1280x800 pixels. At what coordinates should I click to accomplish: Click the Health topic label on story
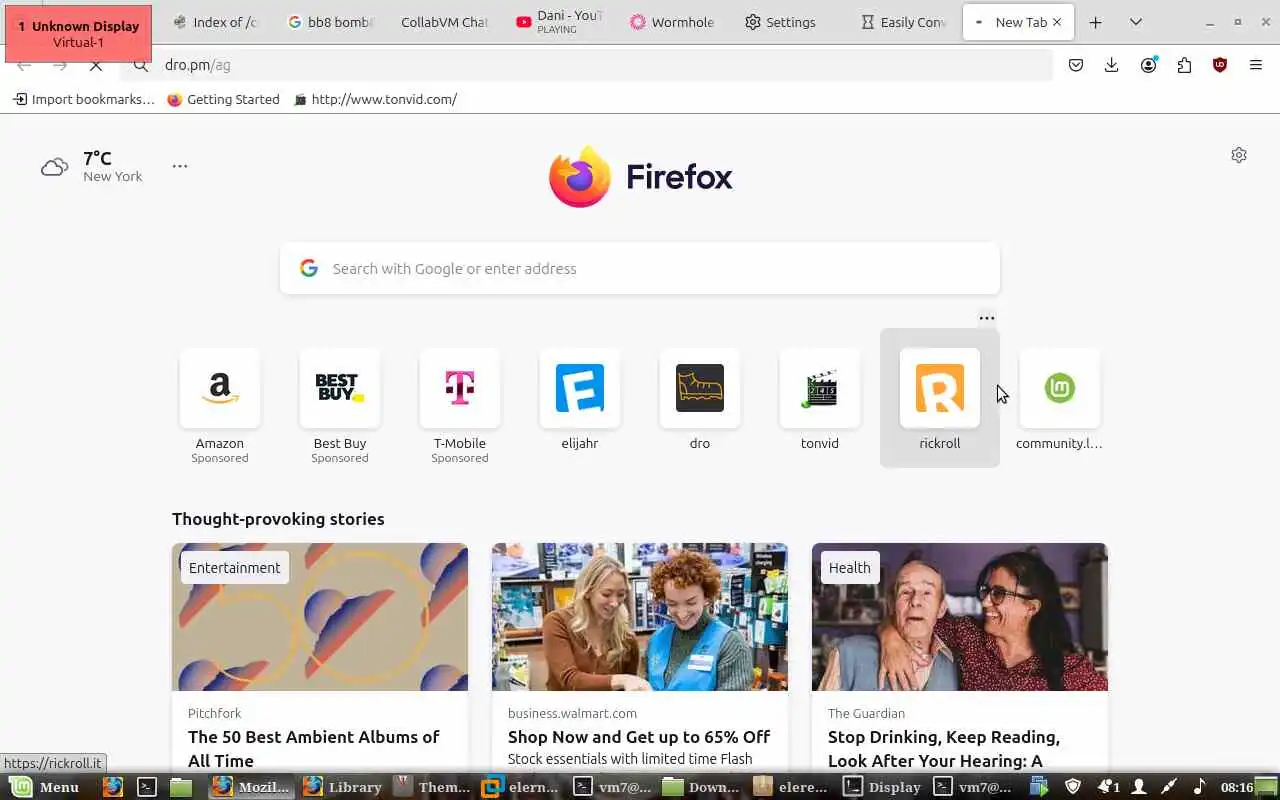click(x=849, y=567)
